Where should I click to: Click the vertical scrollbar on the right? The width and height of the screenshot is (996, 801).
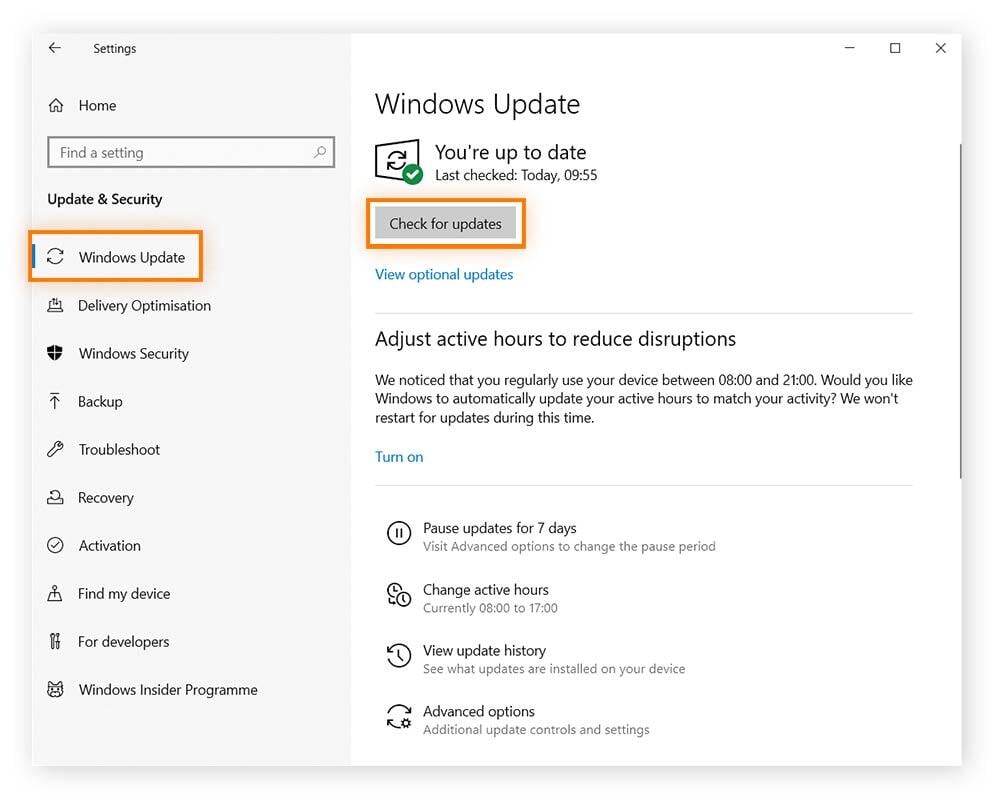point(960,311)
